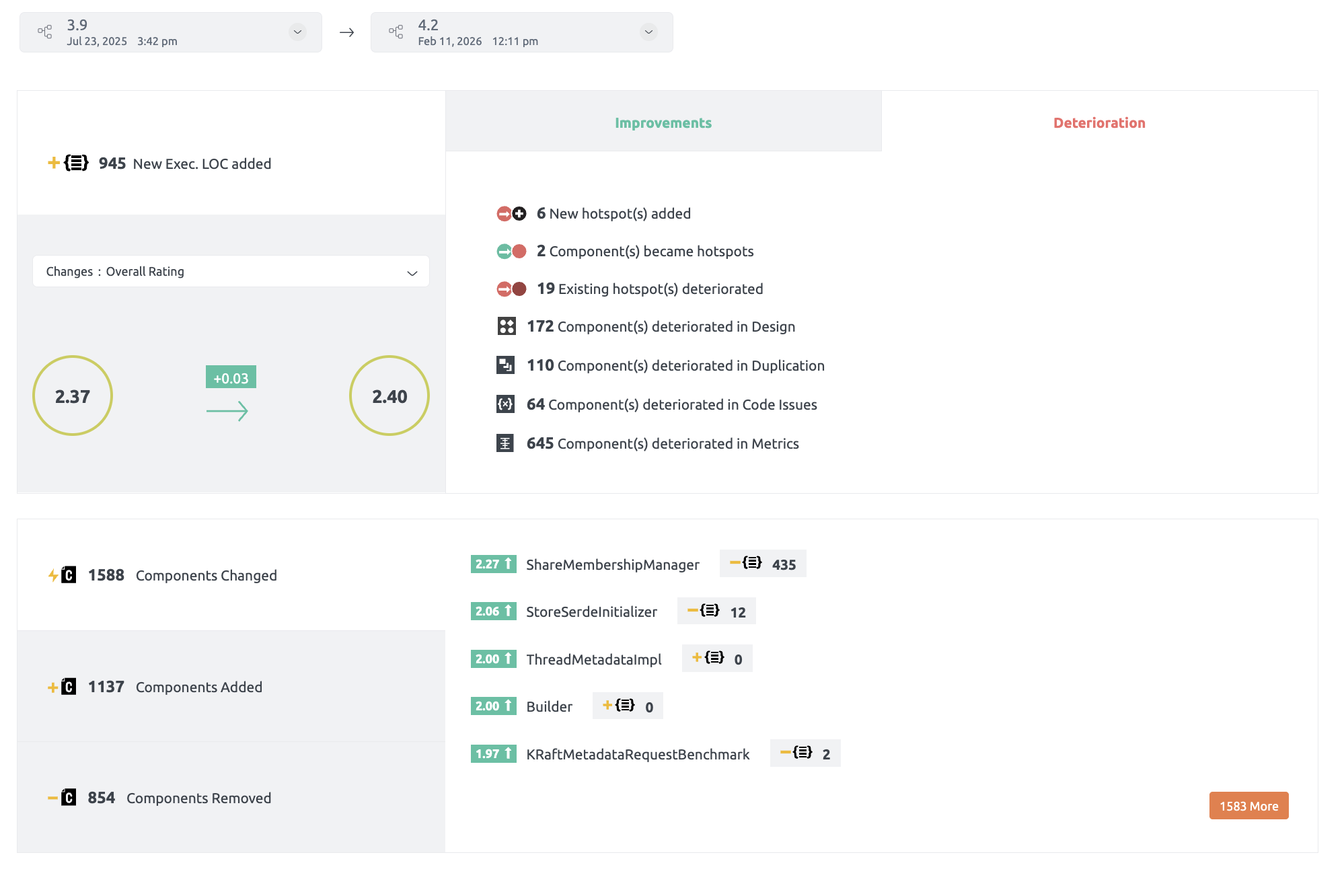Viewport: 1344px width, 896px height.
Task: Switch to the Improvements tab
Action: coord(663,122)
